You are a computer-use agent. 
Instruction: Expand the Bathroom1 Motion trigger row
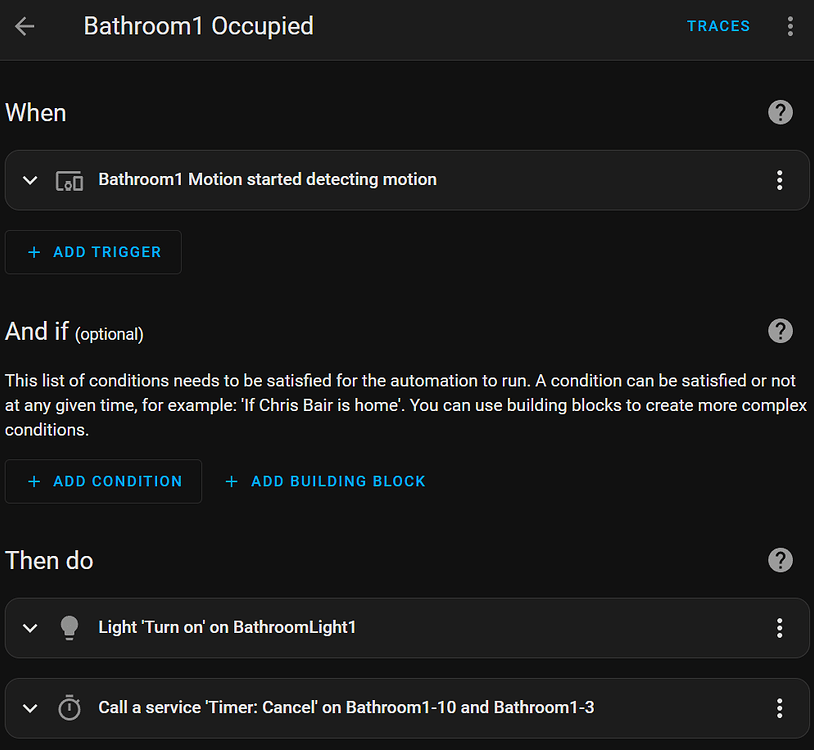30,181
